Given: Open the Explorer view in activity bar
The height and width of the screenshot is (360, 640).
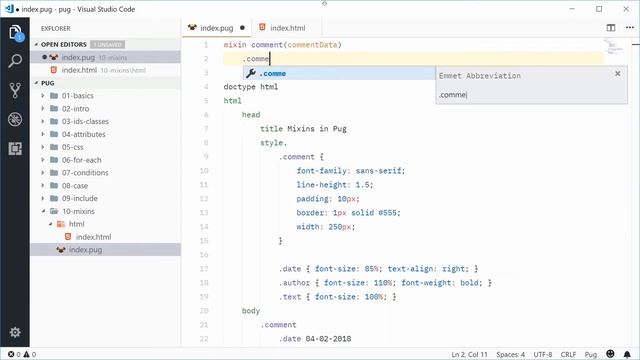Looking at the screenshot, I should 15,32.
